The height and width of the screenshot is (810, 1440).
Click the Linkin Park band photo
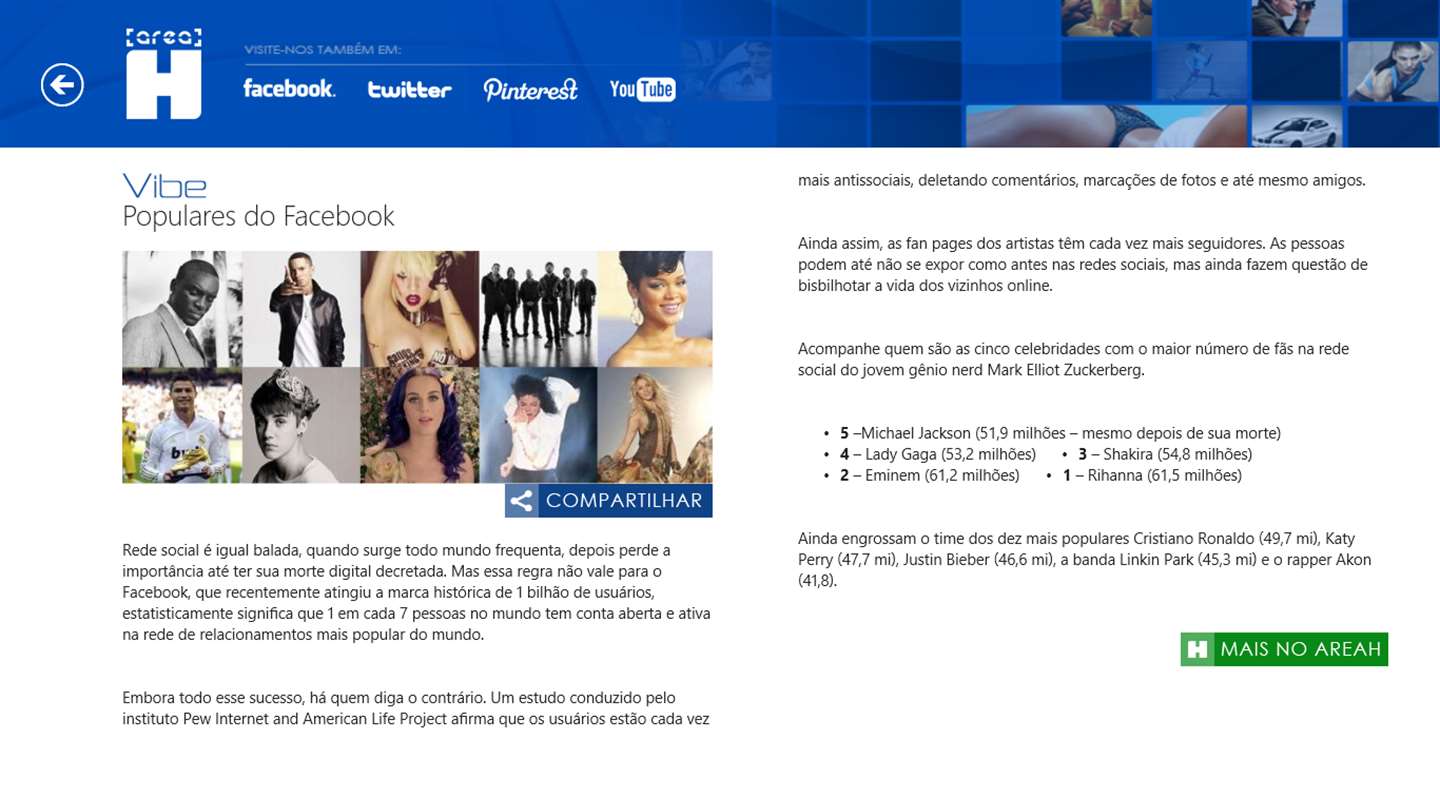(x=538, y=308)
